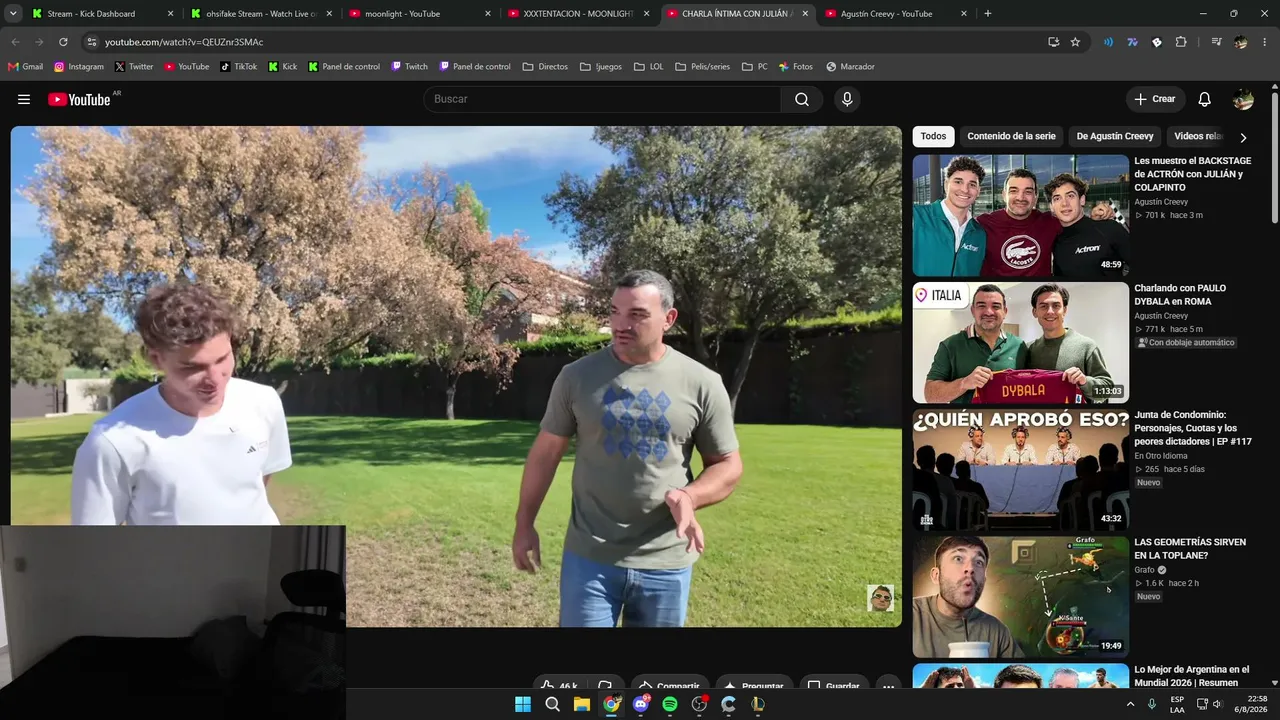Viewport: 1280px width, 720px height.
Task: Click the Crear button
Action: tap(1155, 99)
